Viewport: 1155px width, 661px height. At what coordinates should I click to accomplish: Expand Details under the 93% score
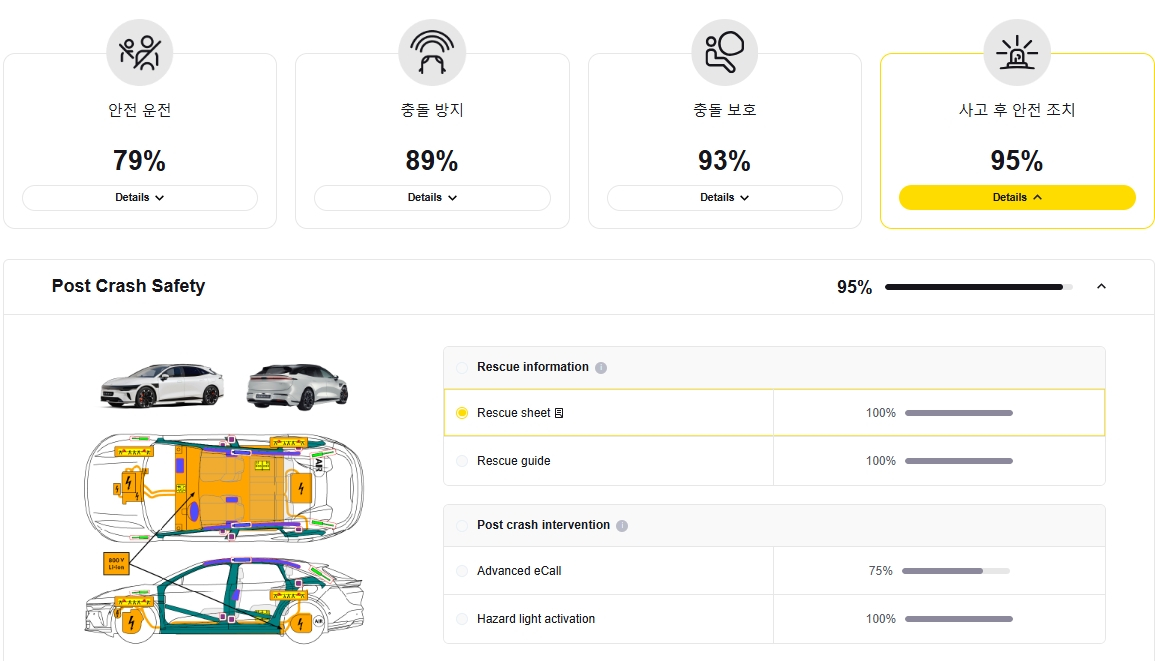pos(725,197)
